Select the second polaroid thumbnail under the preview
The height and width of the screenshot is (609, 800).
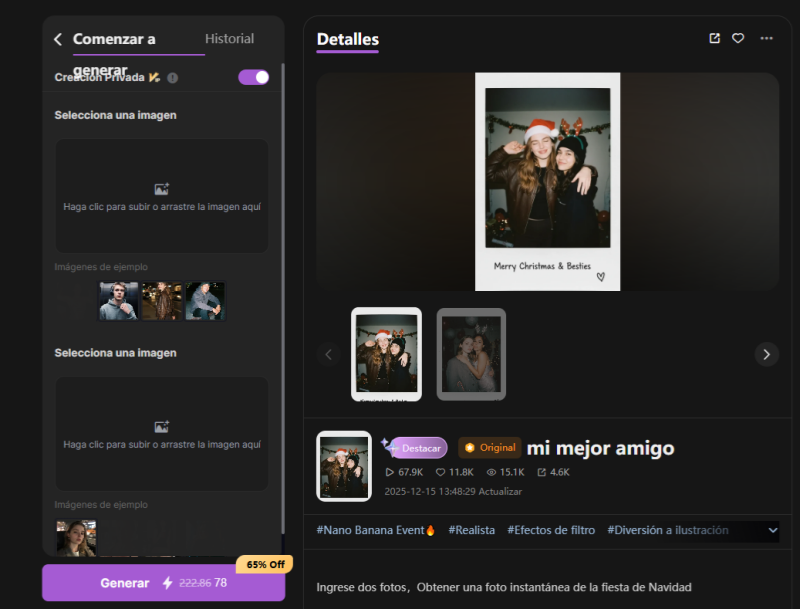pyautogui.click(x=471, y=354)
